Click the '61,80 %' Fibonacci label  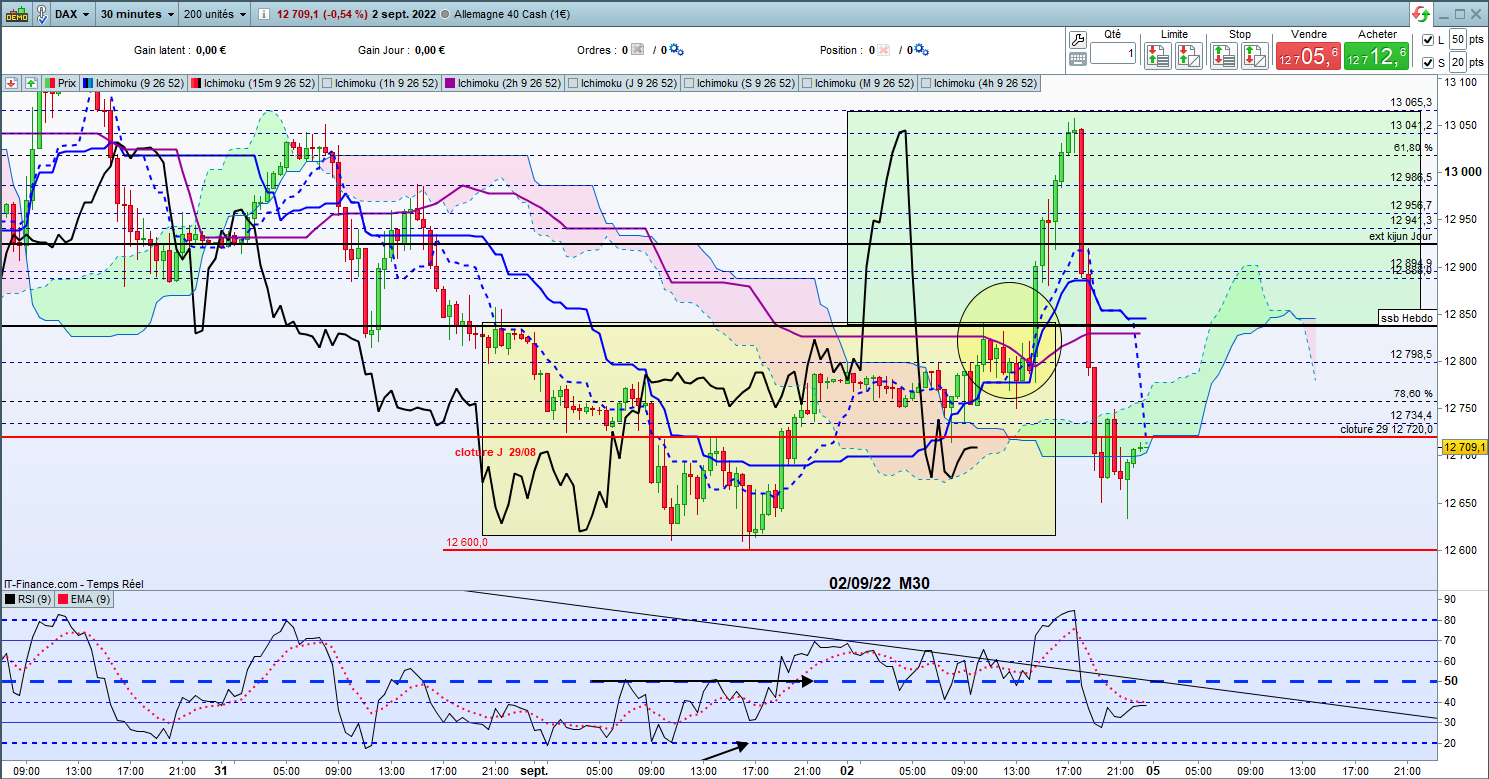pyautogui.click(x=1413, y=148)
